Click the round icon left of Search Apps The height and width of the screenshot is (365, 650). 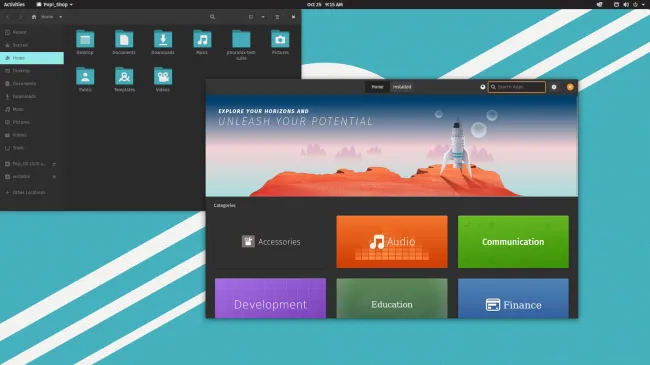point(483,87)
